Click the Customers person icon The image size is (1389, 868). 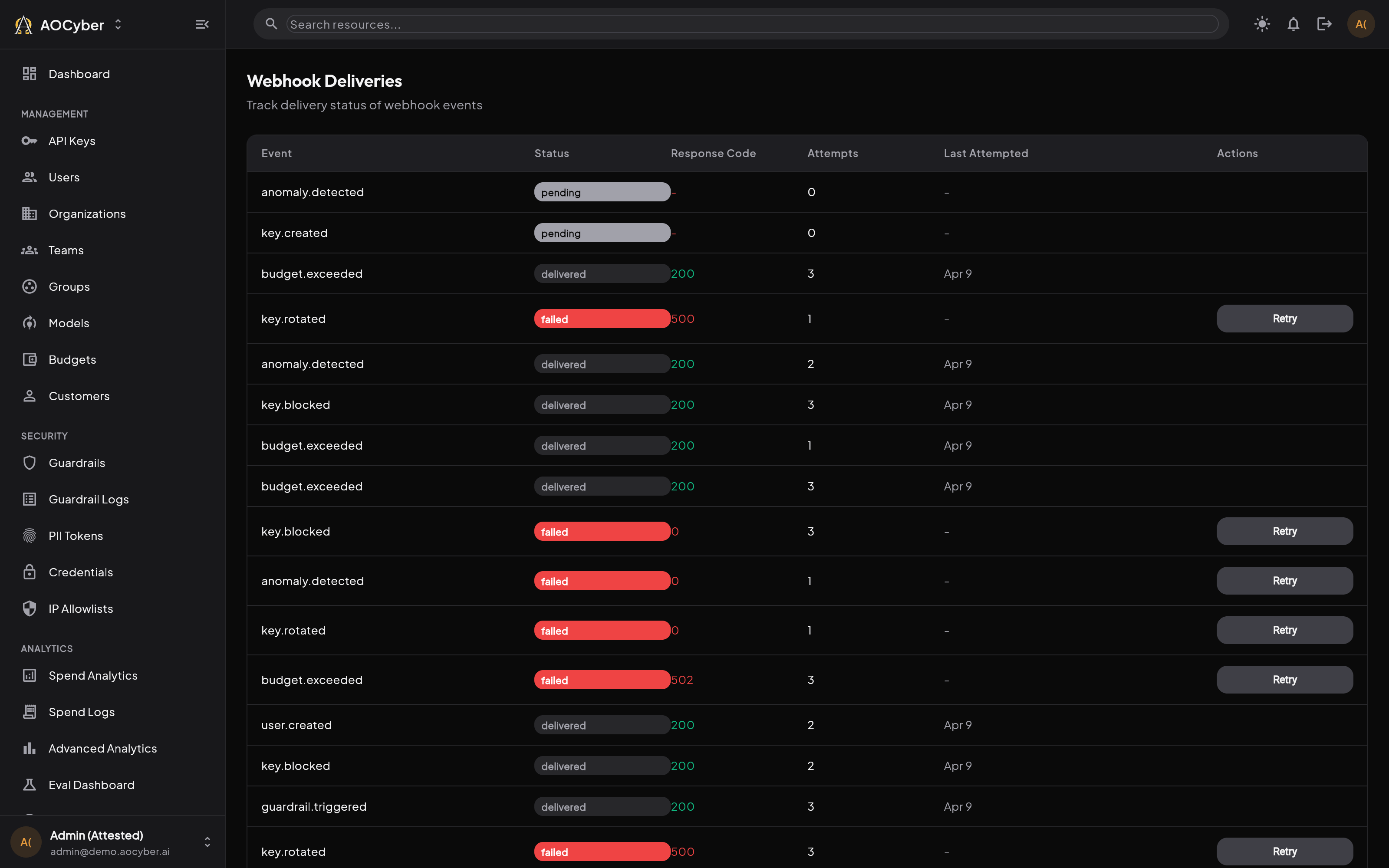tap(29, 396)
